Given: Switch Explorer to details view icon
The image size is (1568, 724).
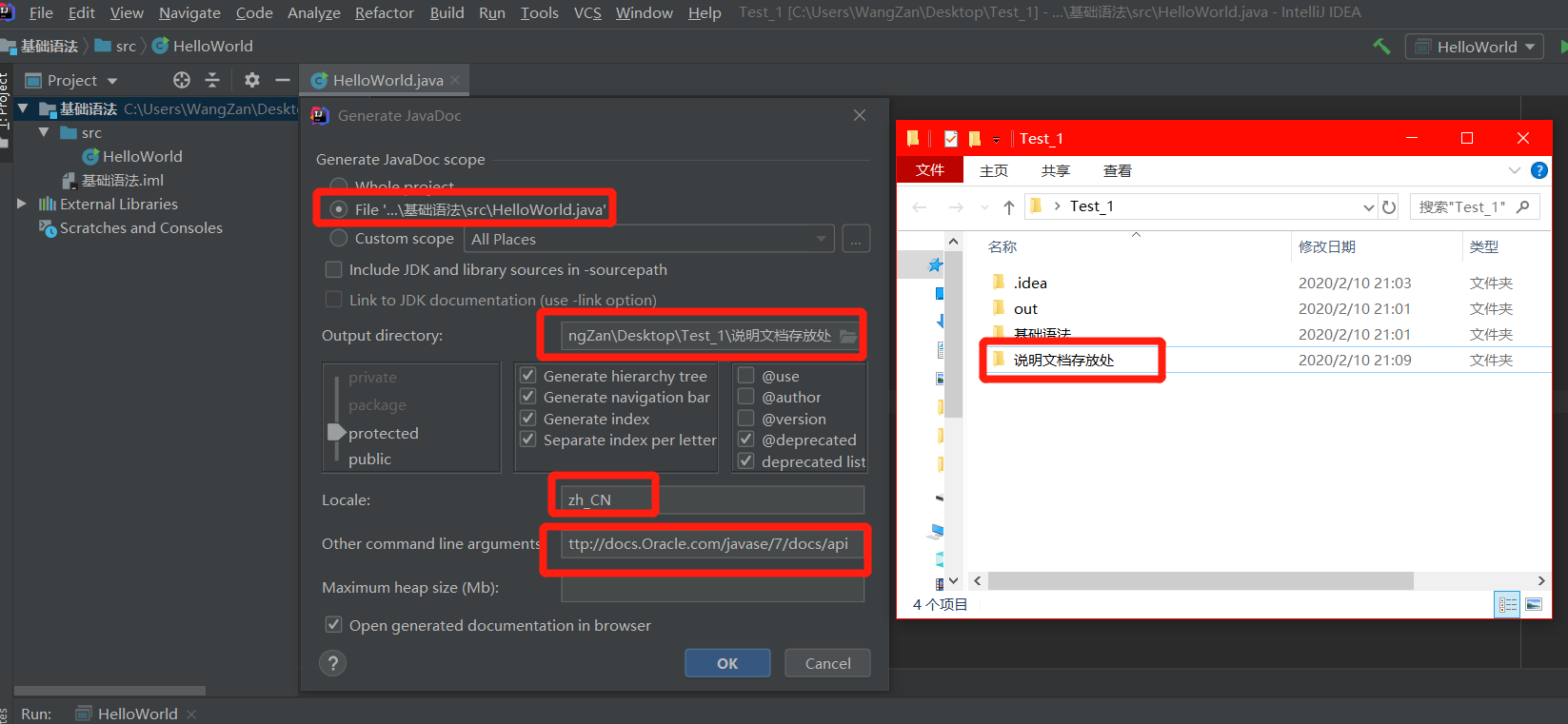Looking at the screenshot, I should pos(1508,604).
